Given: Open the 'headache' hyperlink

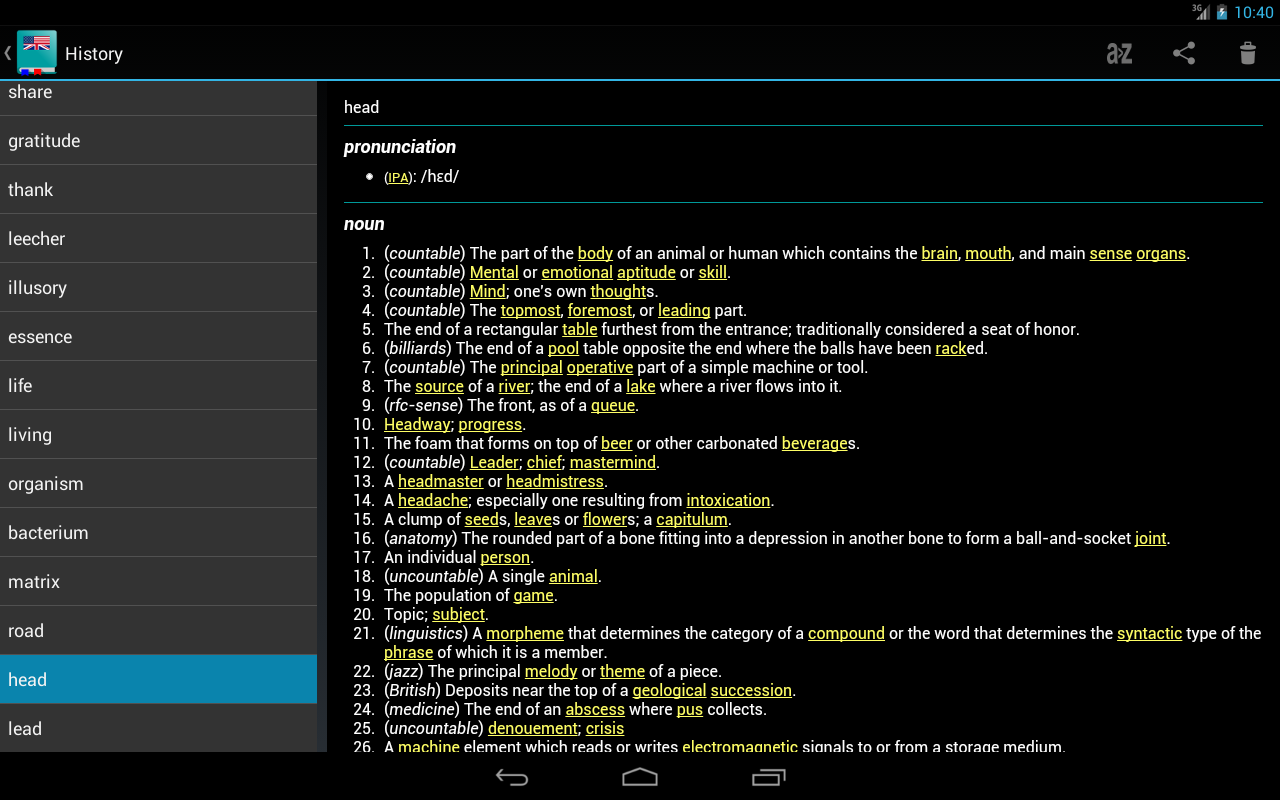Looking at the screenshot, I should pos(433,501).
